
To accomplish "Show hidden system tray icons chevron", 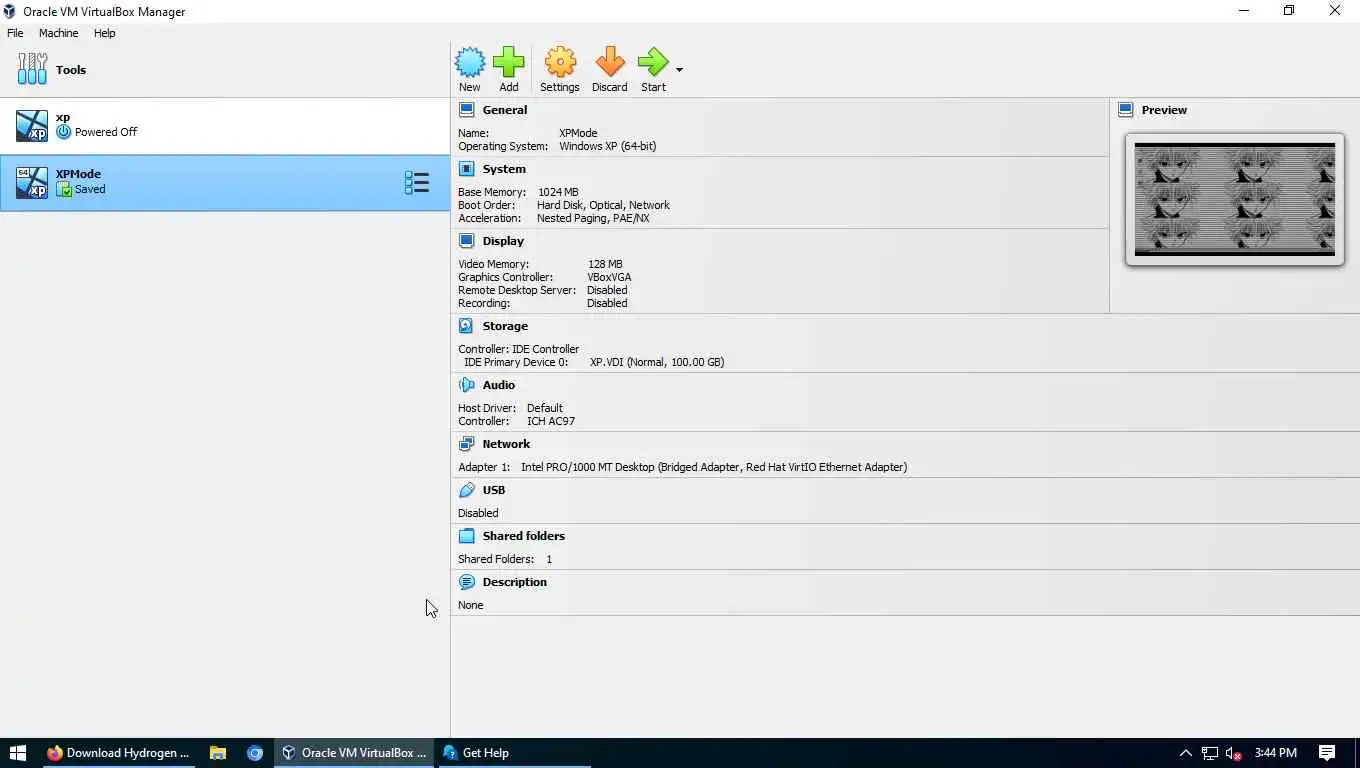I will (1186, 753).
